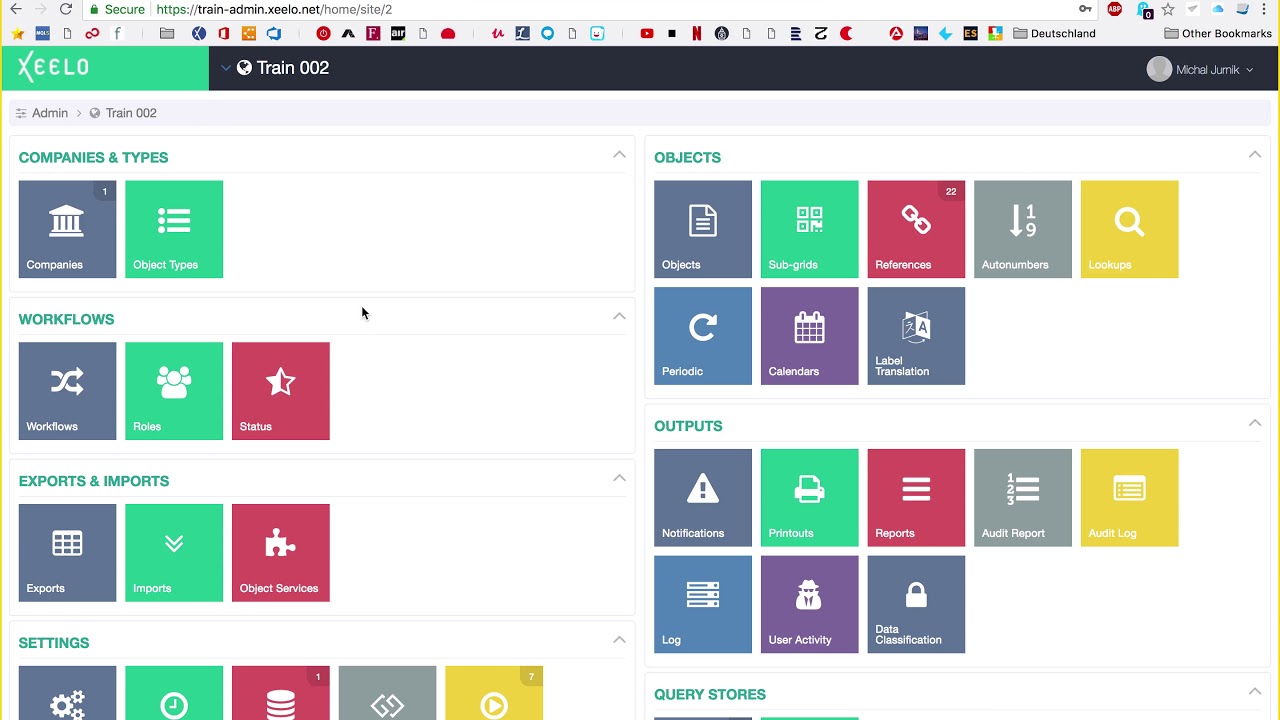Click the user avatar picture

pos(1159,69)
